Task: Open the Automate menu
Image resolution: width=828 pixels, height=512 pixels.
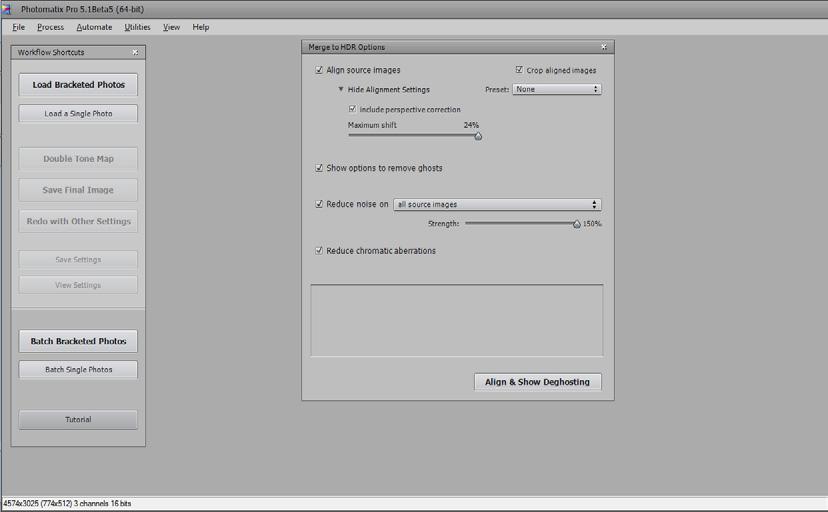Action: 94,27
